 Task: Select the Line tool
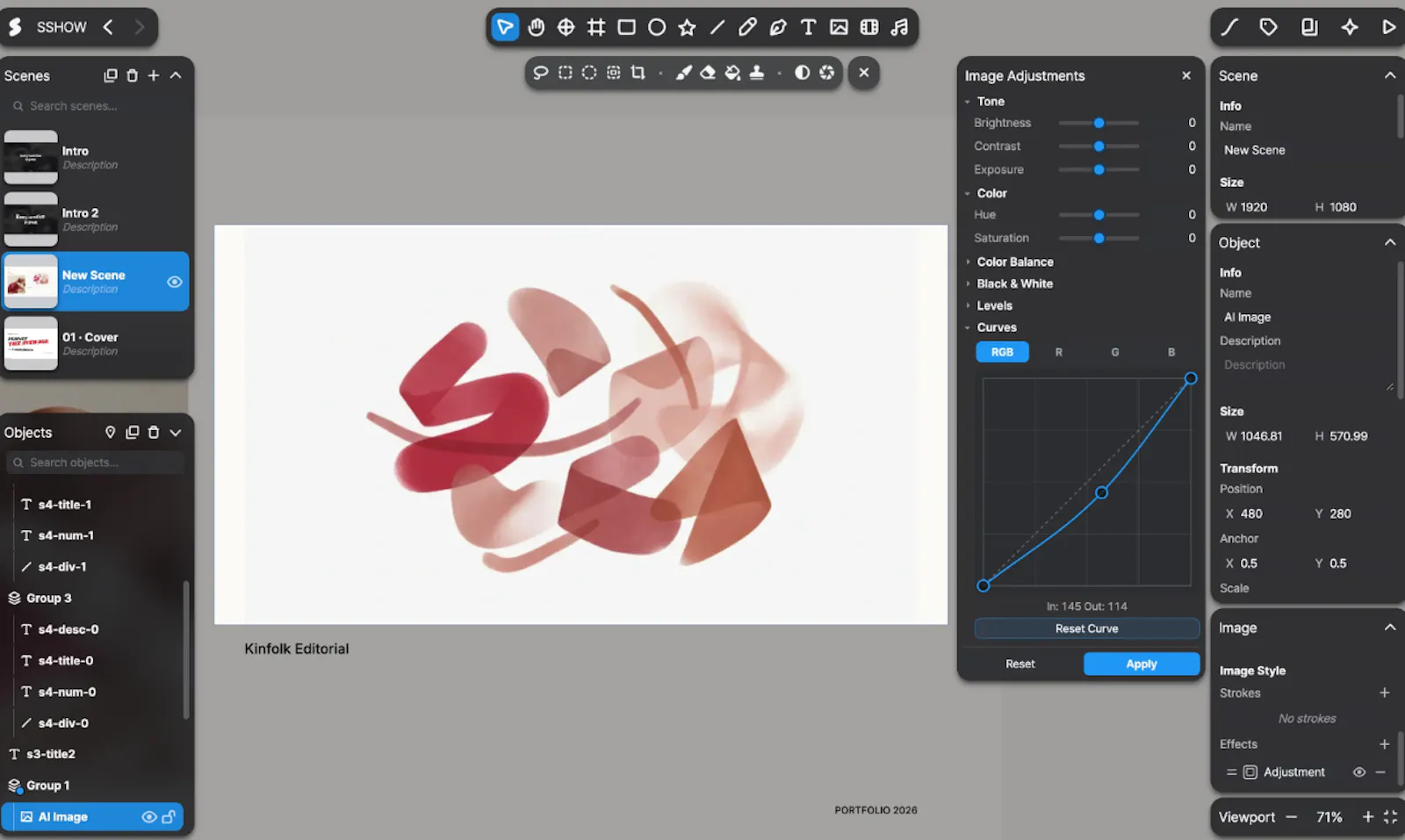(x=717, y=27)
